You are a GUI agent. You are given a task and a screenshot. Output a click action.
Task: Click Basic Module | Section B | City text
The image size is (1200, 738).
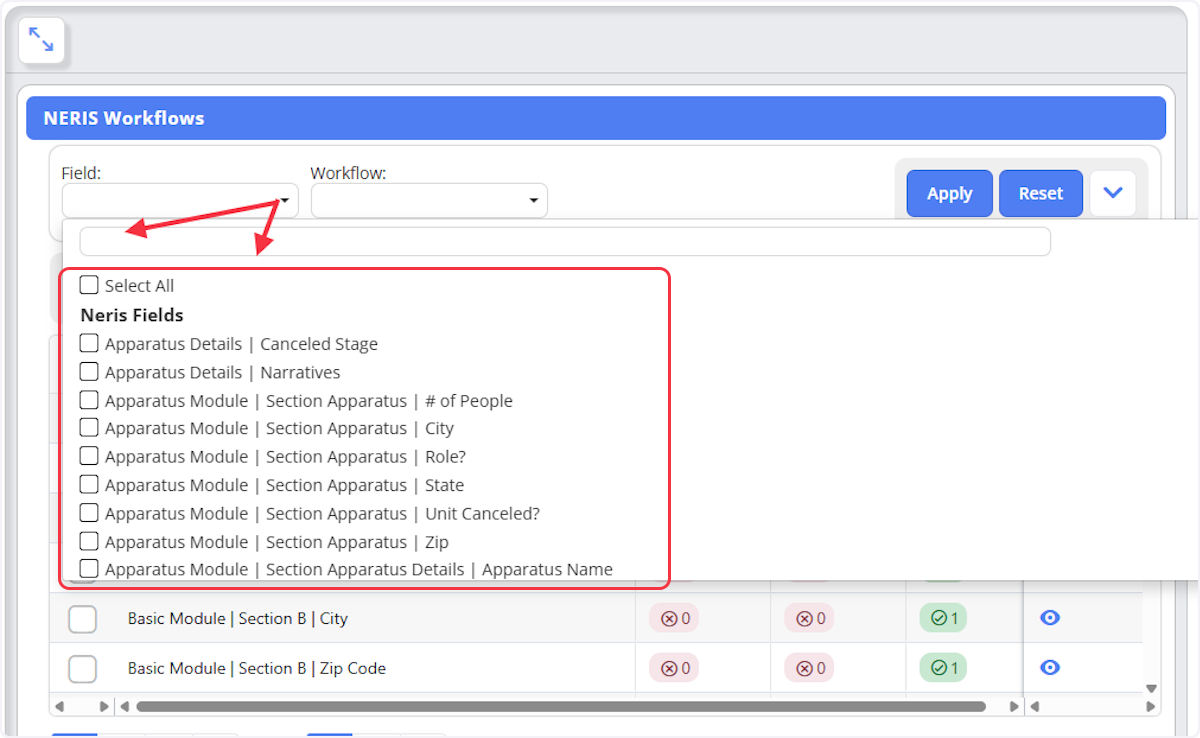238,618
